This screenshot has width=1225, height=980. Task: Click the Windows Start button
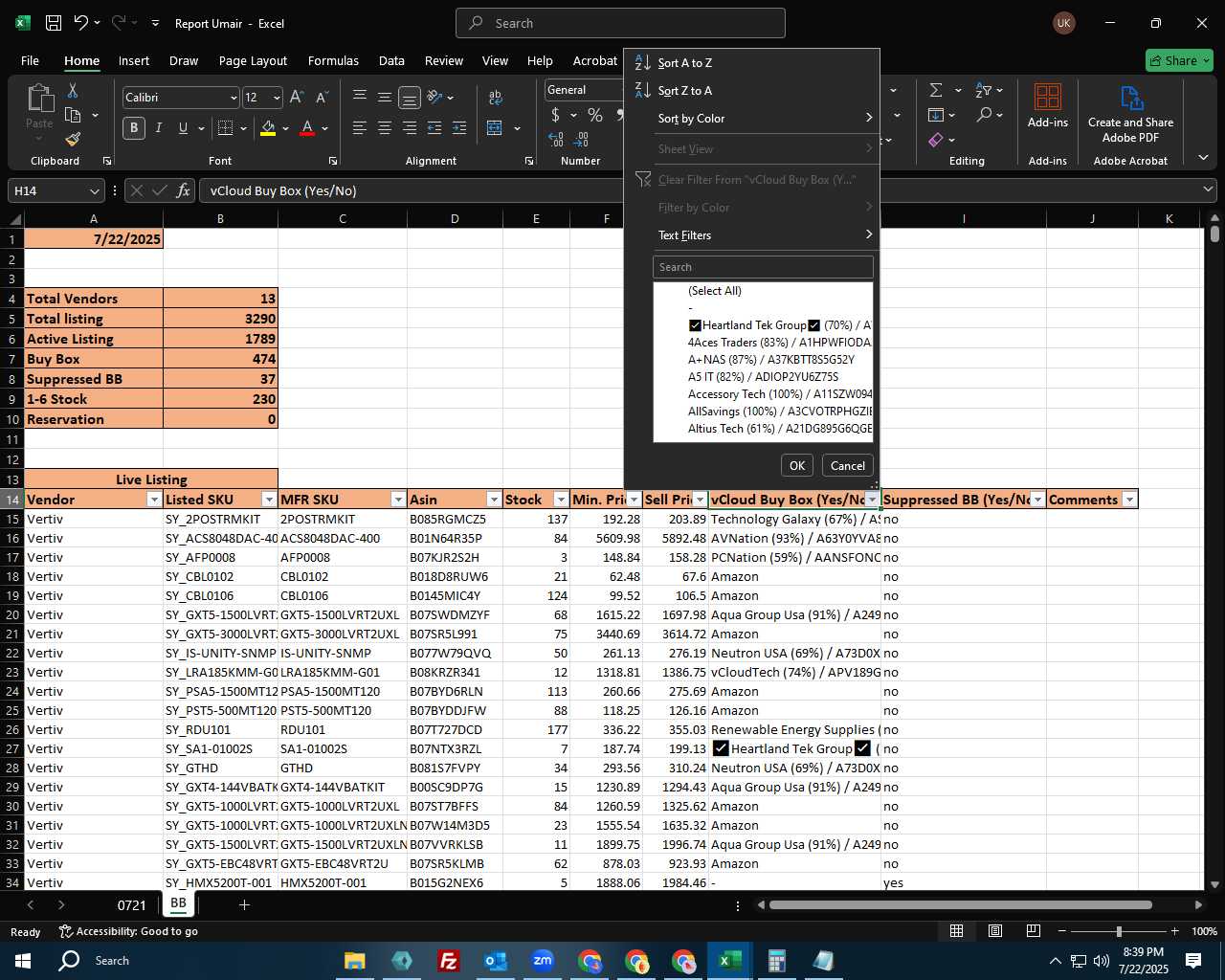click(23, 960)
